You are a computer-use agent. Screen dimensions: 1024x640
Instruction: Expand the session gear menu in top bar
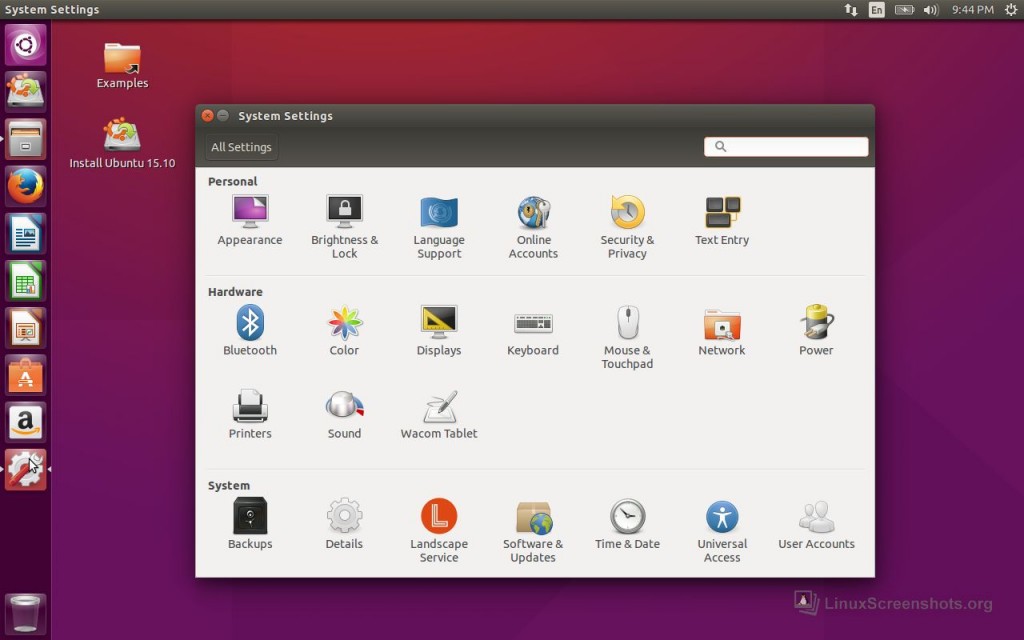(x=1011, y=10)
